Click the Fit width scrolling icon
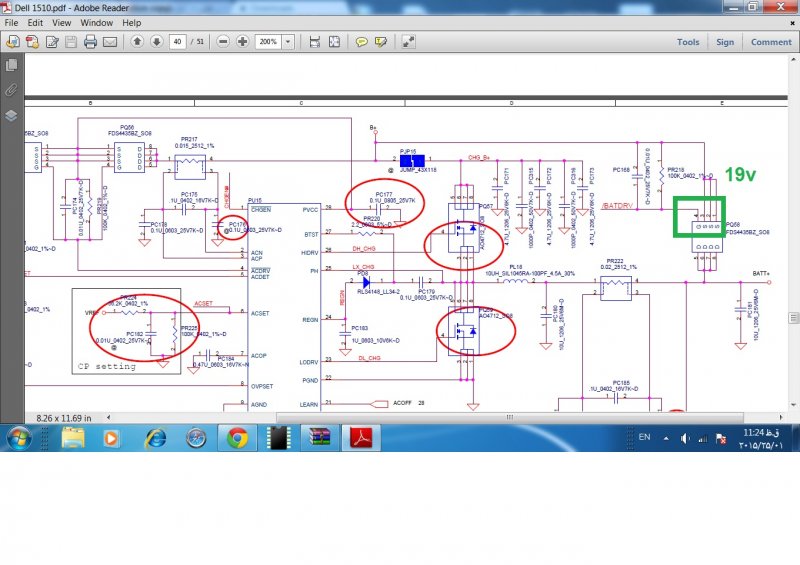Image resolution: width=800 pixels, height=565 pixels. coord(315,42)
